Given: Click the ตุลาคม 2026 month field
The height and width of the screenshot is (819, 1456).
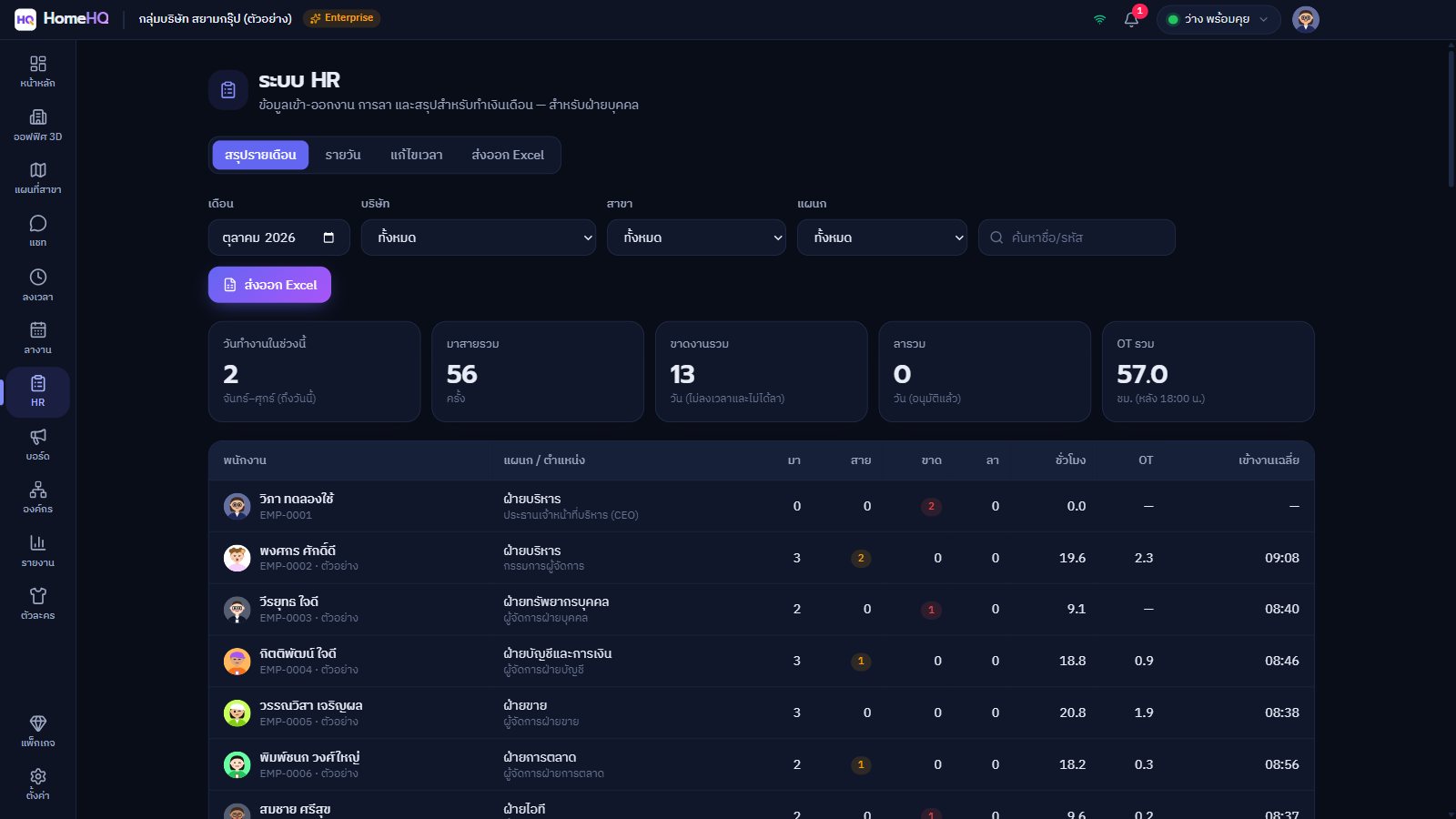Looking at the screenshot, I should (x=278, y=238).
